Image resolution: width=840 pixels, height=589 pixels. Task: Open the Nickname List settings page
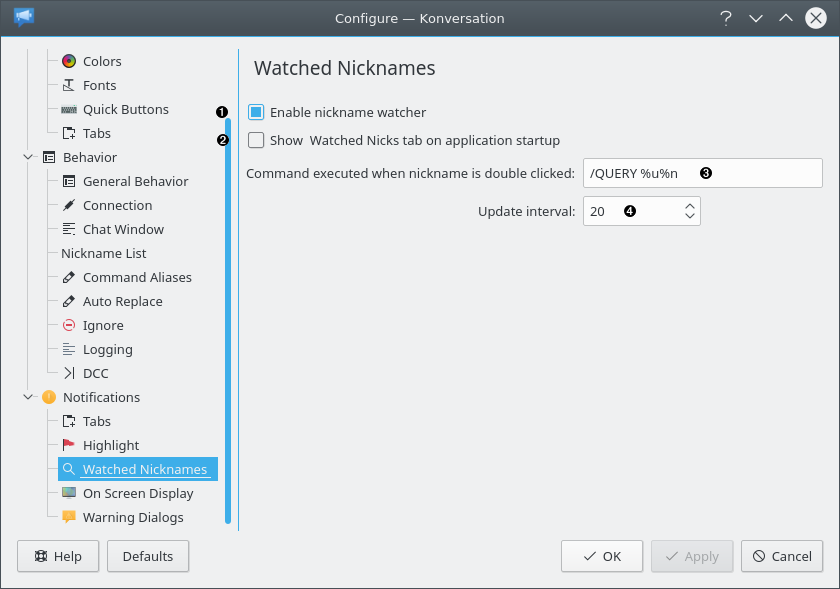click(104, 253)
